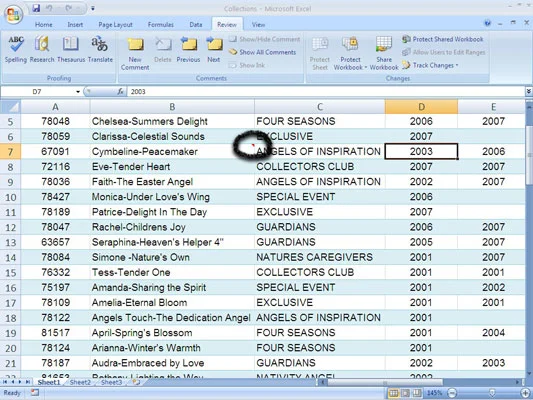Click cell Cymbeline-Peacemaker
Viewport: 533px width, 400px height.
[x=172, y=152]
